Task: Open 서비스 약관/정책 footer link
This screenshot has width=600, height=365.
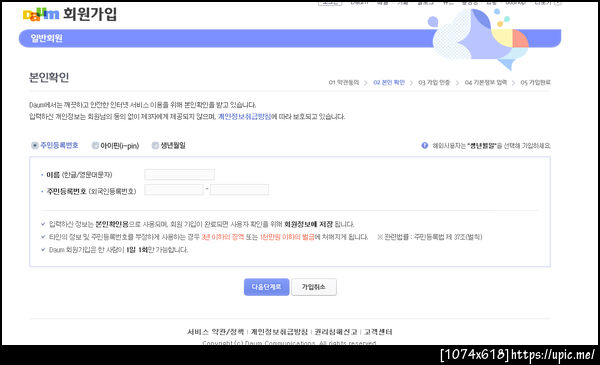Action: click(x=215, y=332)
